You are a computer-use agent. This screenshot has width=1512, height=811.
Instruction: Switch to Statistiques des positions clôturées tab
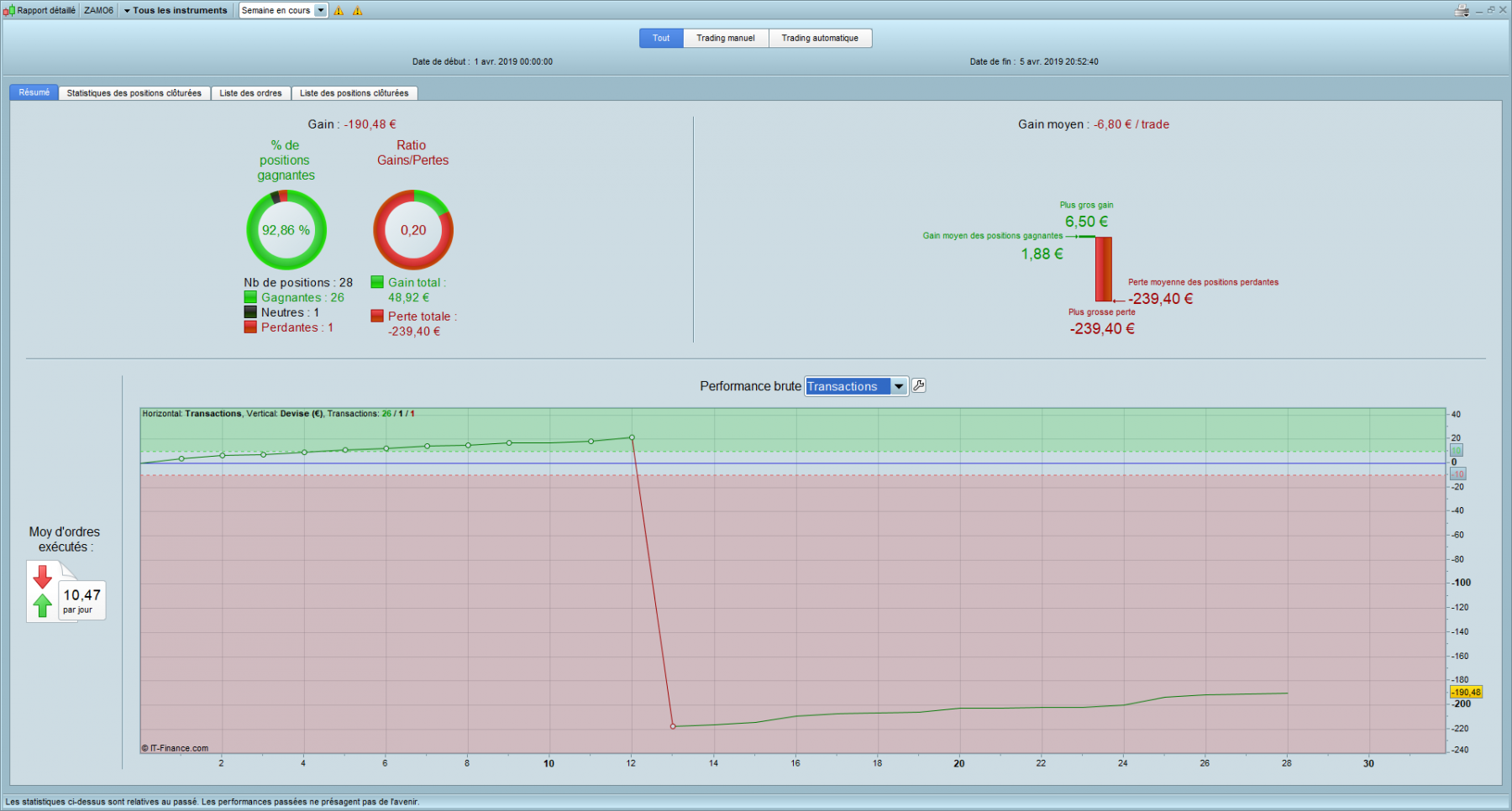point(134,93)
